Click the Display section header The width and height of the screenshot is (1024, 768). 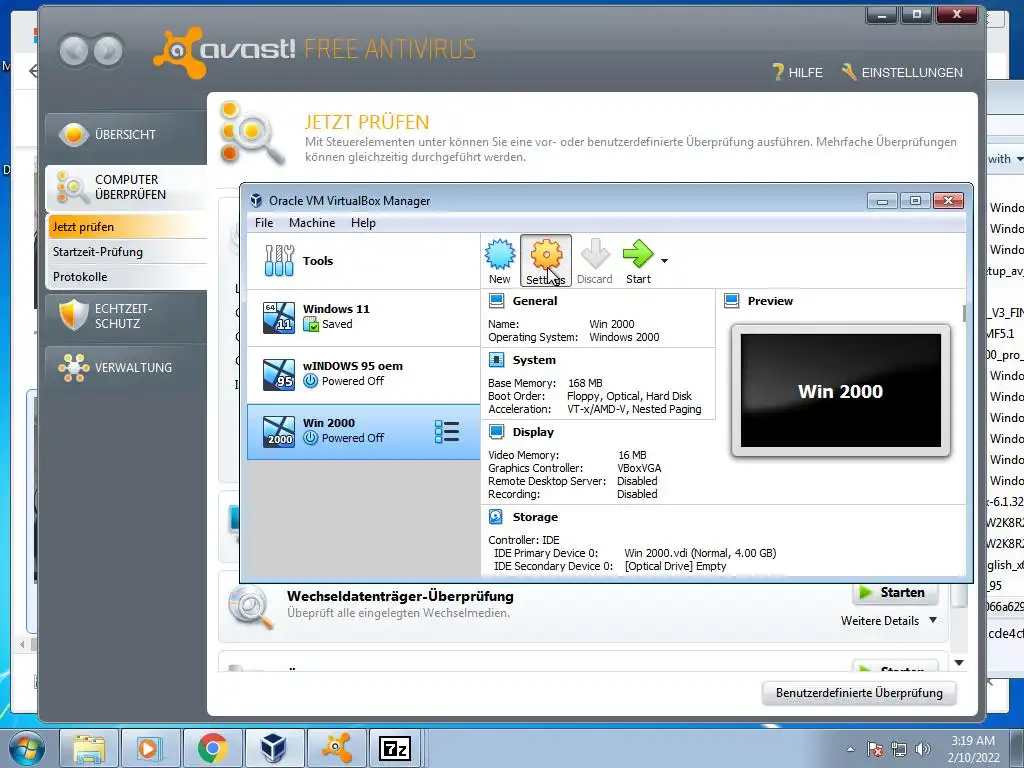coord(533,432)
